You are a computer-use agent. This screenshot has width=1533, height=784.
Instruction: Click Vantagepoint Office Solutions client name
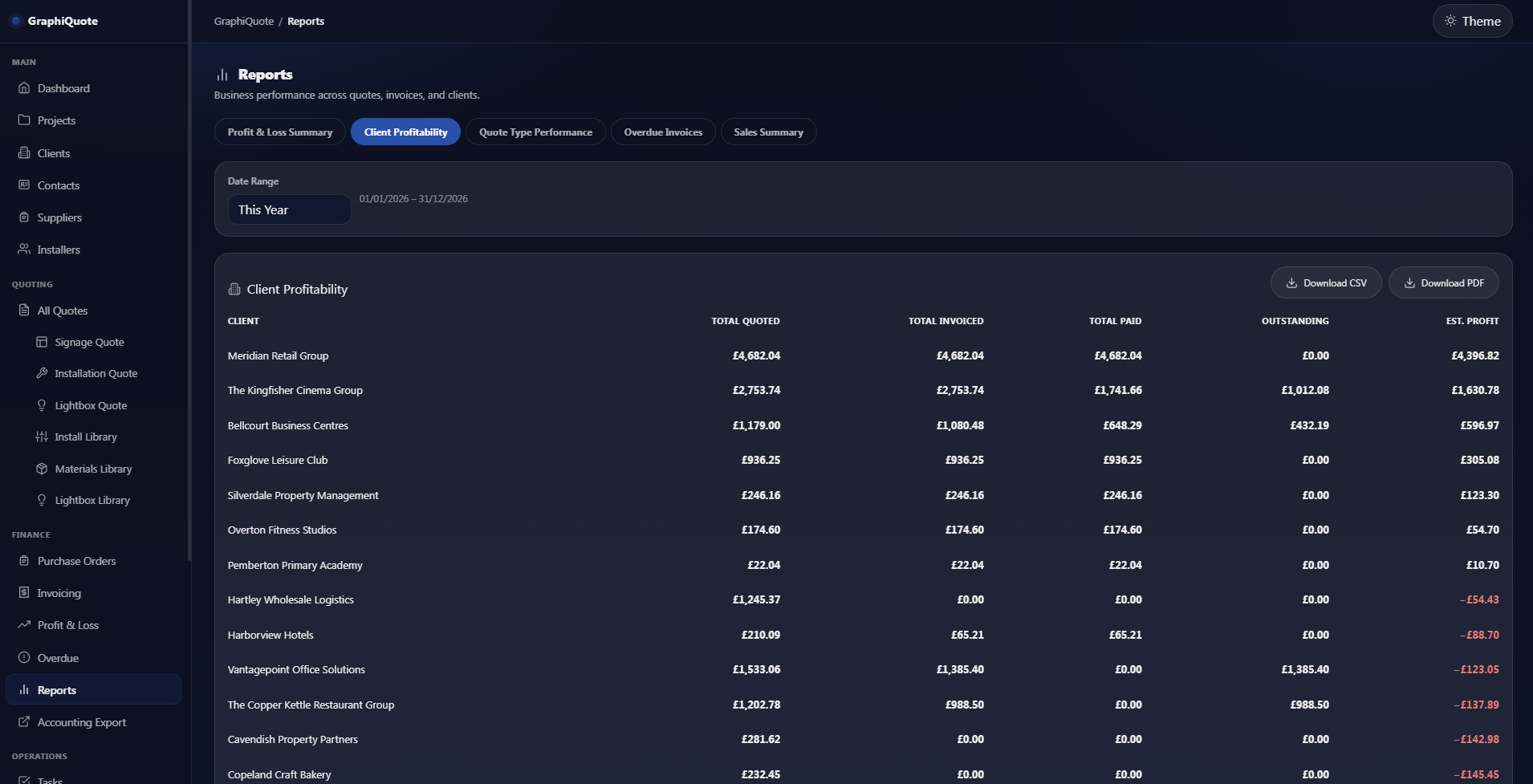pyautogui.click(x=296, y=670)
